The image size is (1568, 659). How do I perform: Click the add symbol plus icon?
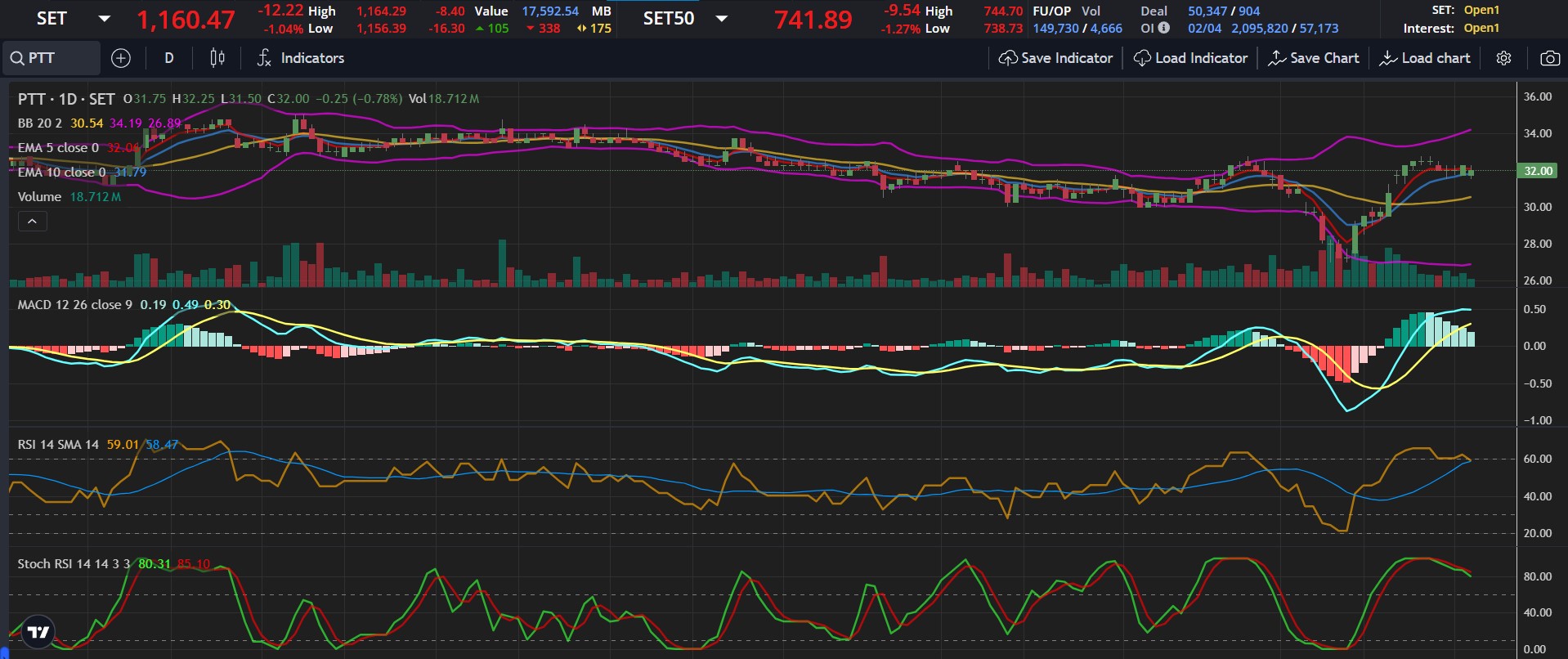[x=121, y=58]
